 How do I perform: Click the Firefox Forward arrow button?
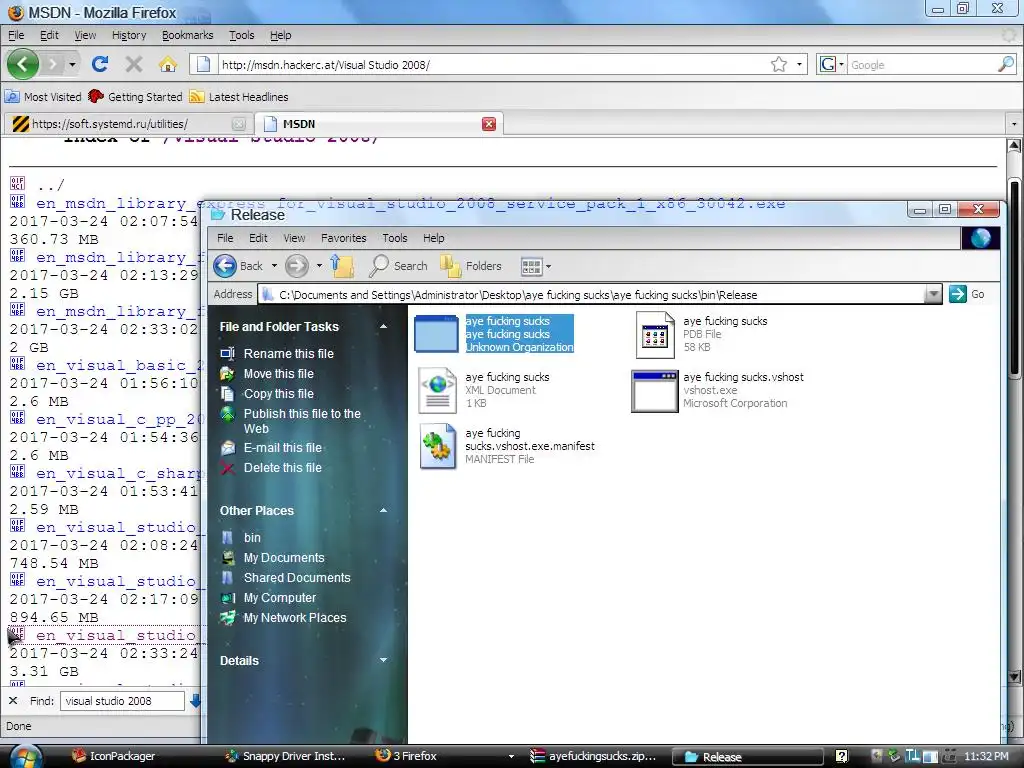[53, 64]
